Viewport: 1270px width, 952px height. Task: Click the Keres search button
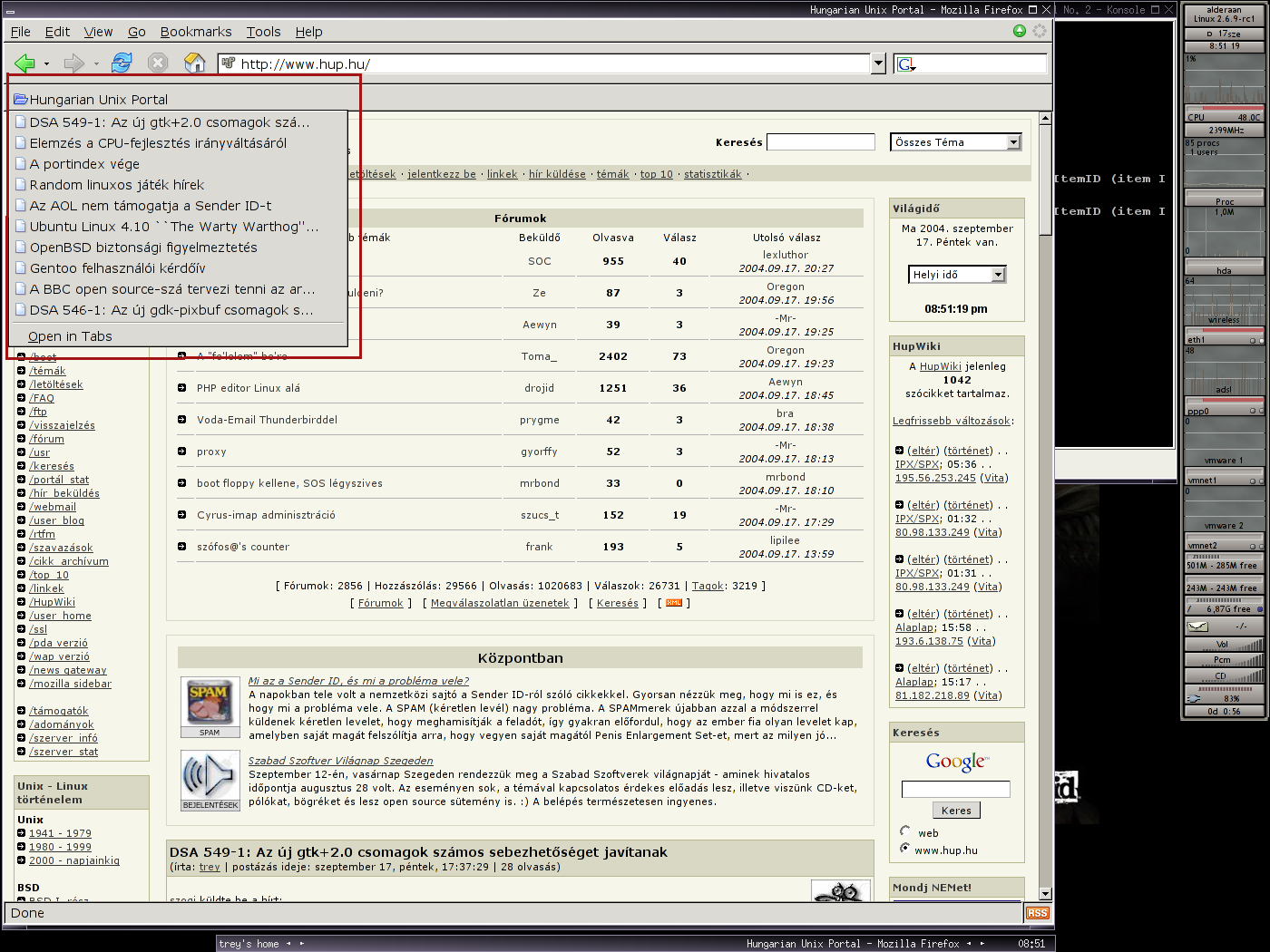pos(956,811)
